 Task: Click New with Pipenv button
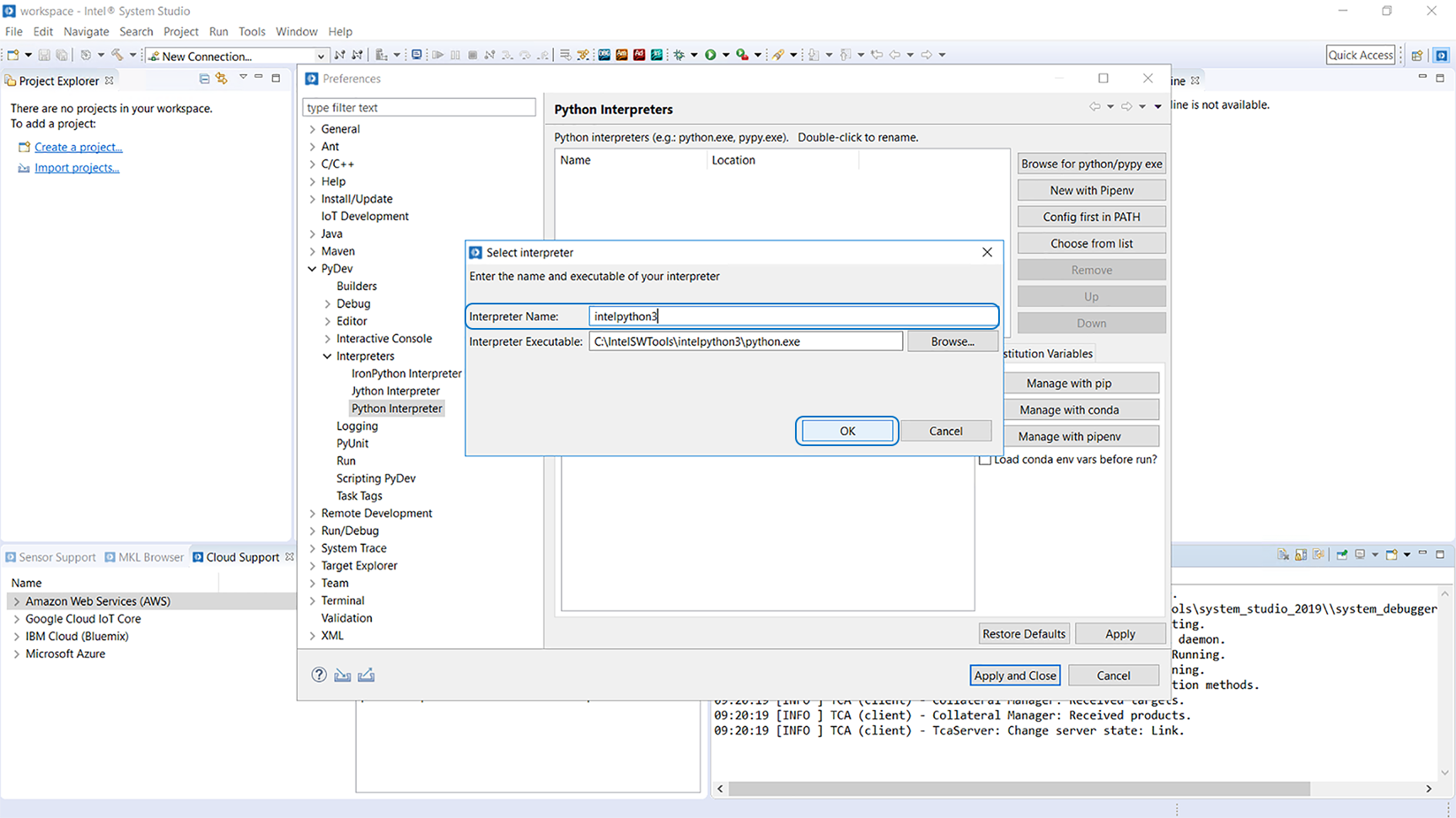[1092, 191]
